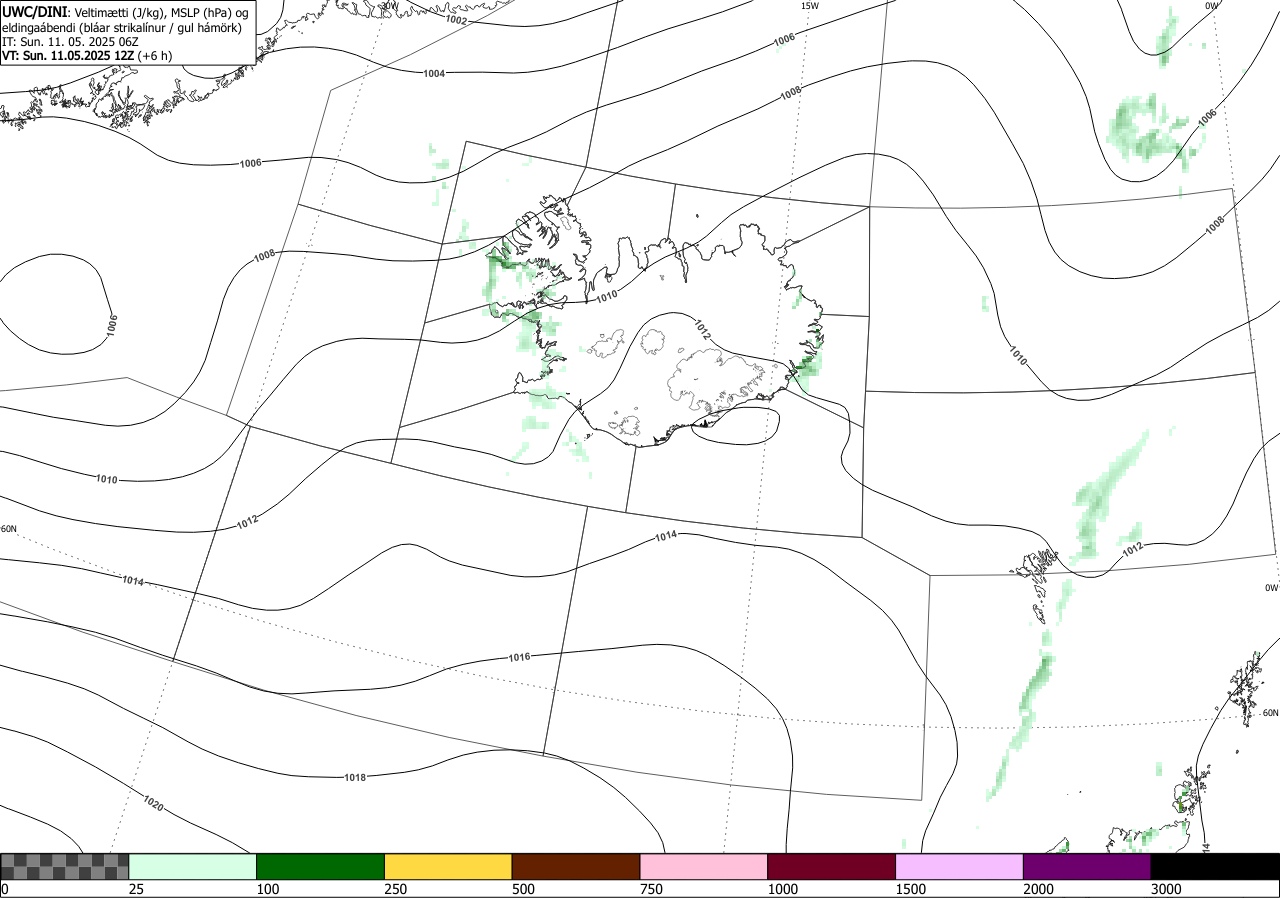Click the "1016" isobar label
This screenshot has height=898, width=1280.
(519, 657)
